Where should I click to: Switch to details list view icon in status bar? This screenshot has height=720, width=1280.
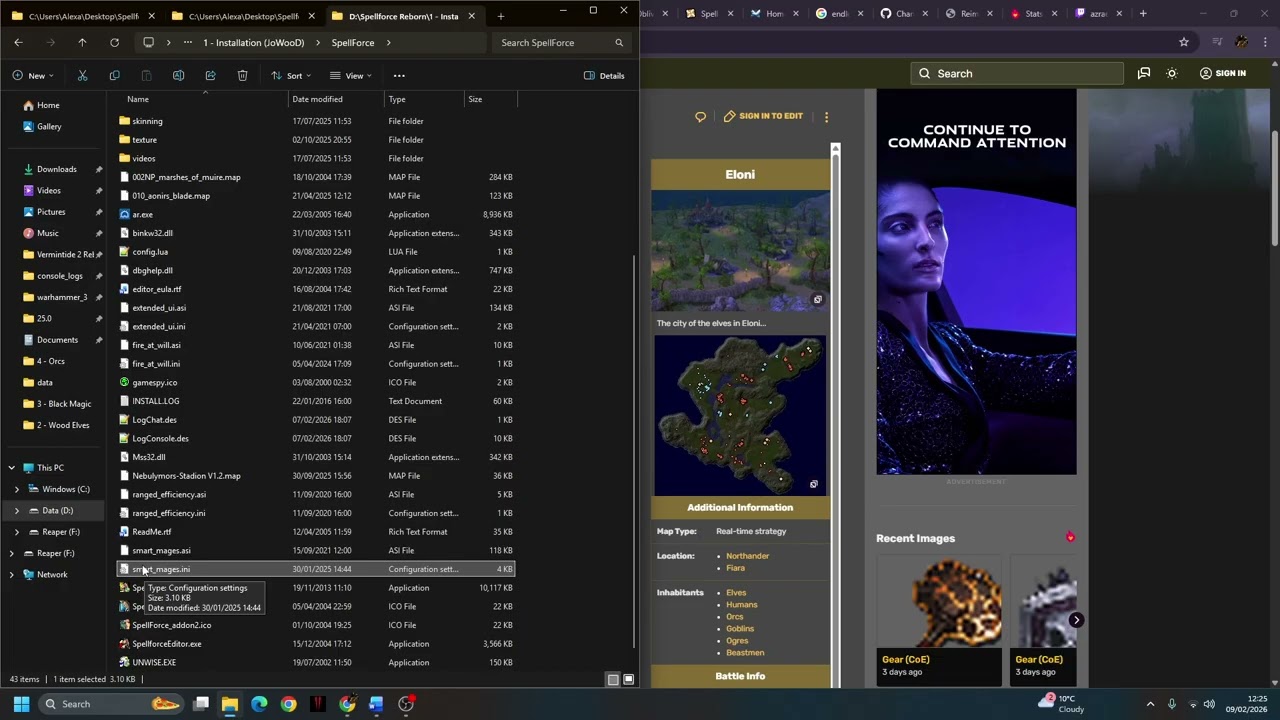tap(613, 679)
